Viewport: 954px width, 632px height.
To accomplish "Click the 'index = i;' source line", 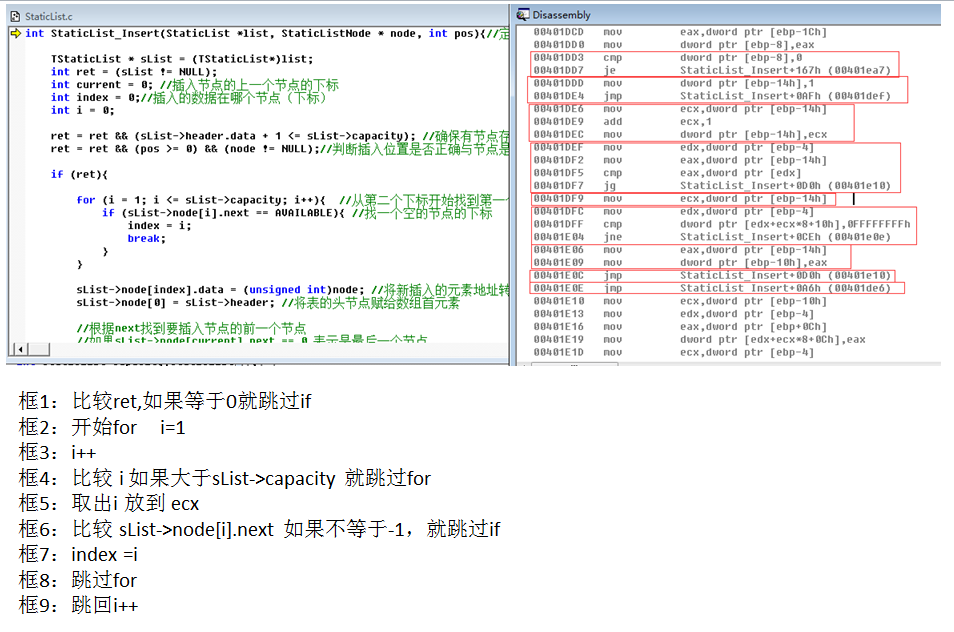I will coord(159,226).
